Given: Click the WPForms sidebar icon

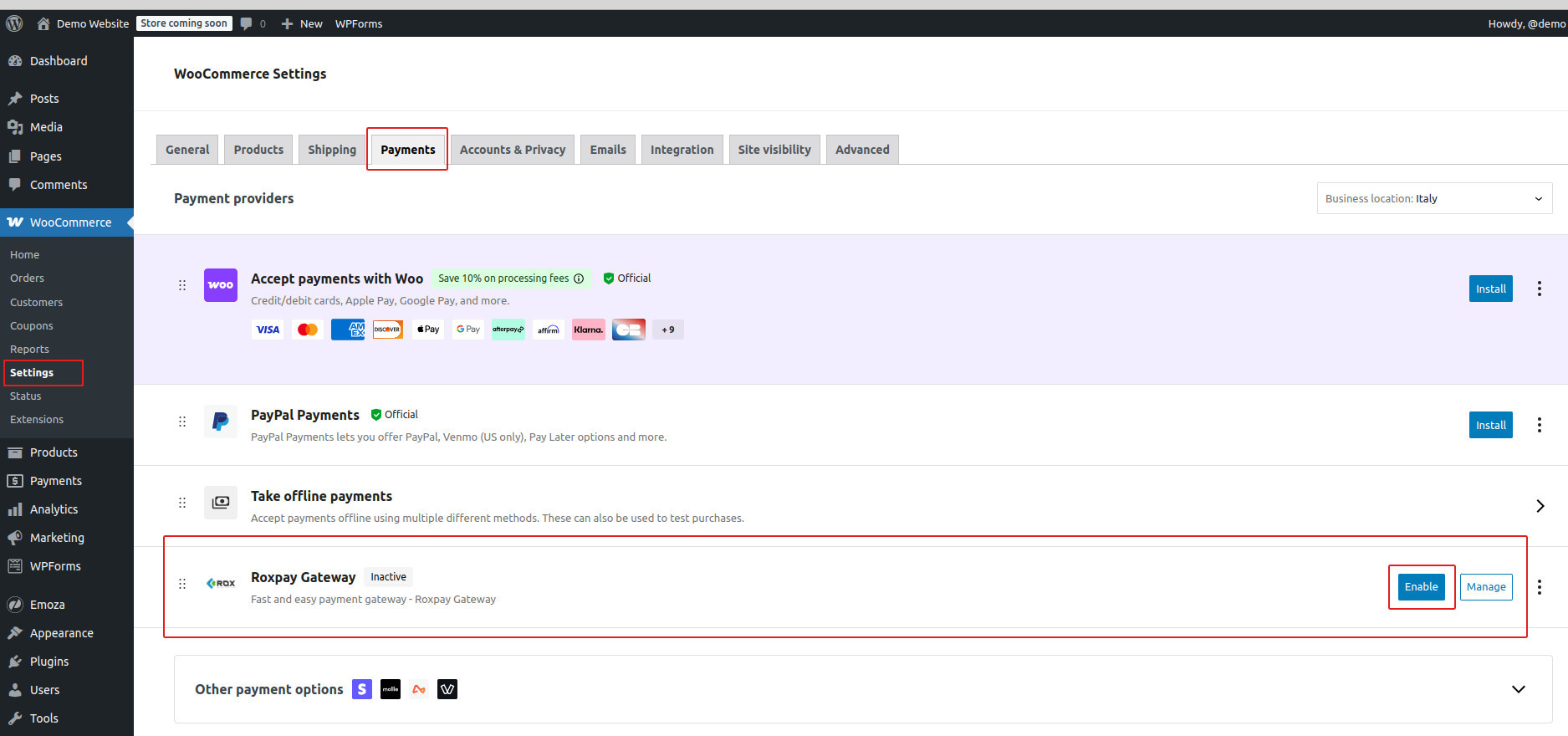Looking at the screenshot, I should pos(15,566).
